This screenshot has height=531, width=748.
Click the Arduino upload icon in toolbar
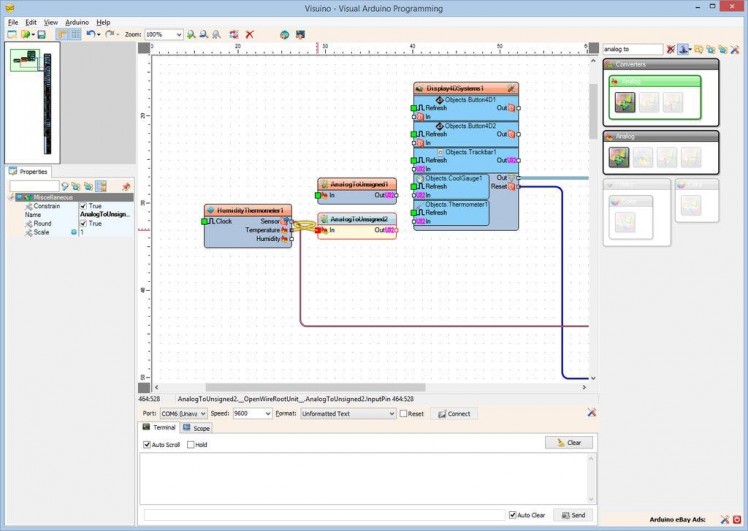point(284,34)
